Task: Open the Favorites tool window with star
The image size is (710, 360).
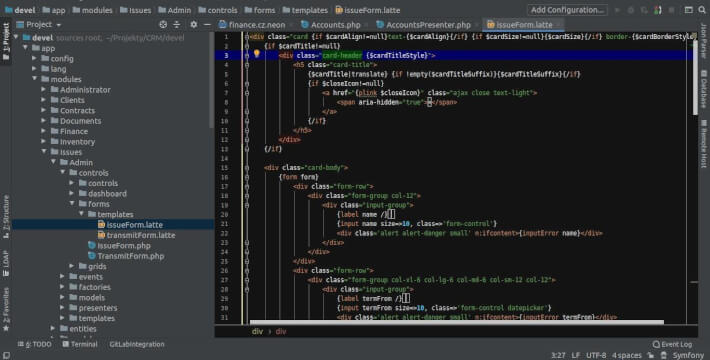Action: 6,309
